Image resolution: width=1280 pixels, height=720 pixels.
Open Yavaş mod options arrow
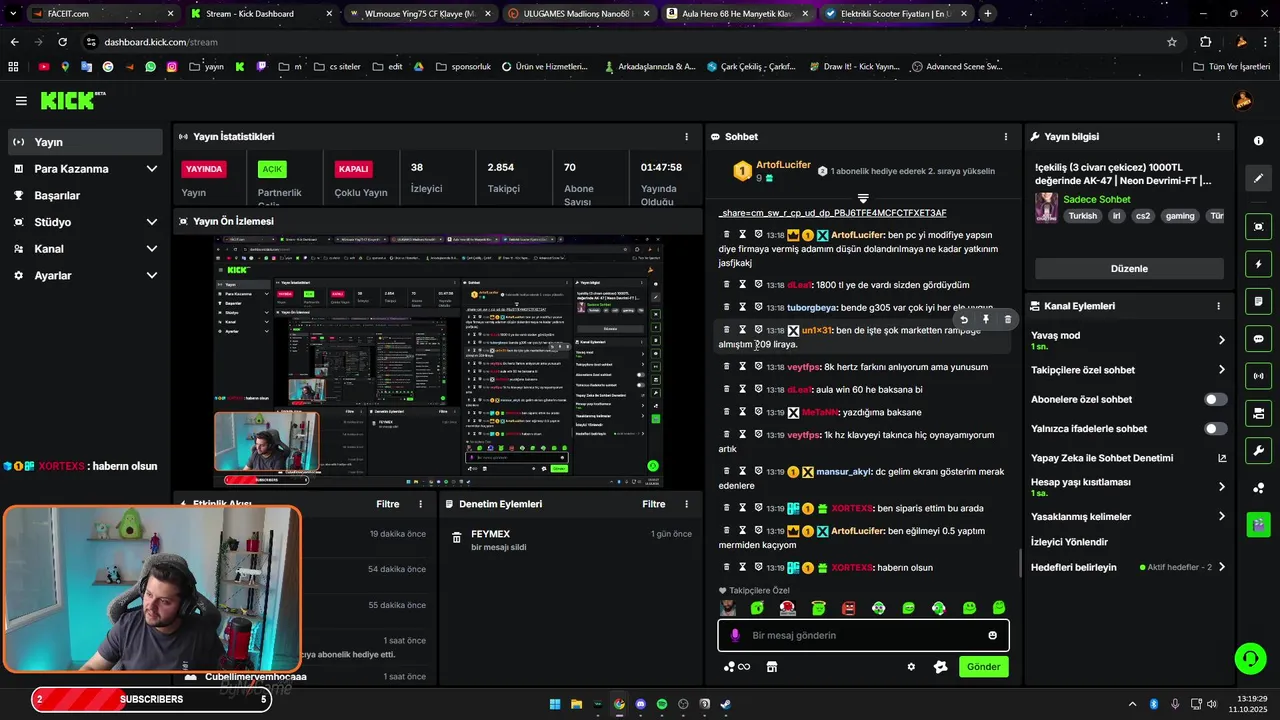(1221, 340)
